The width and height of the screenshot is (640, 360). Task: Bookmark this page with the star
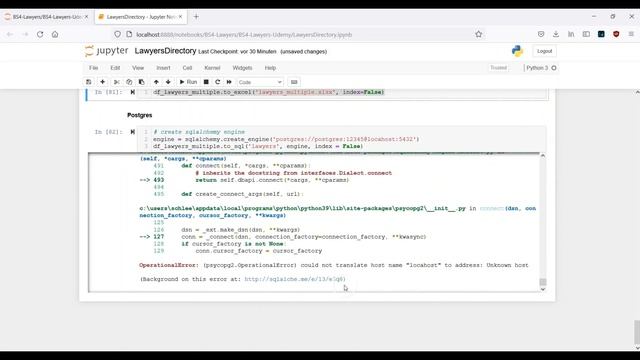coord(479,35)
